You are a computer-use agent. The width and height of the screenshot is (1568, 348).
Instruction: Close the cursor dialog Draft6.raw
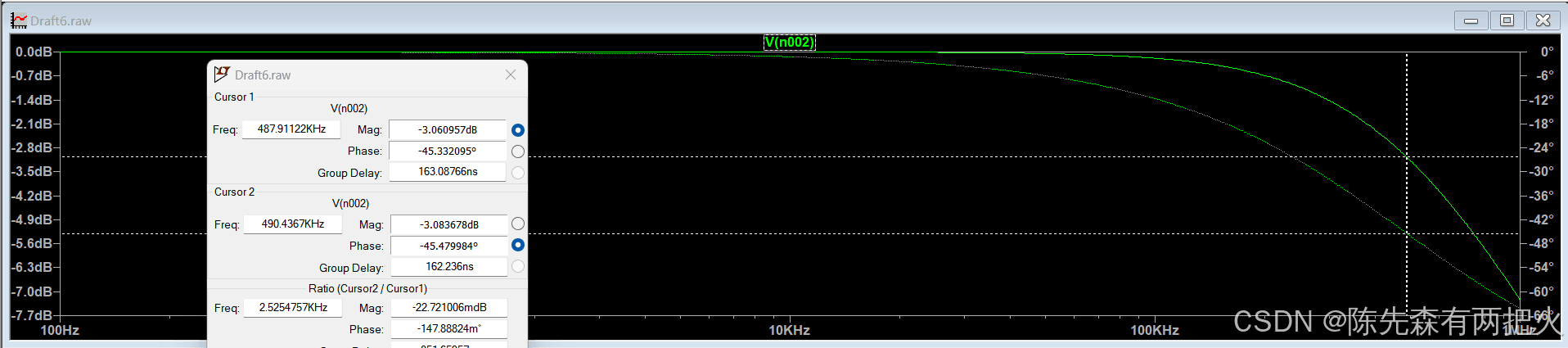[511, 75]
